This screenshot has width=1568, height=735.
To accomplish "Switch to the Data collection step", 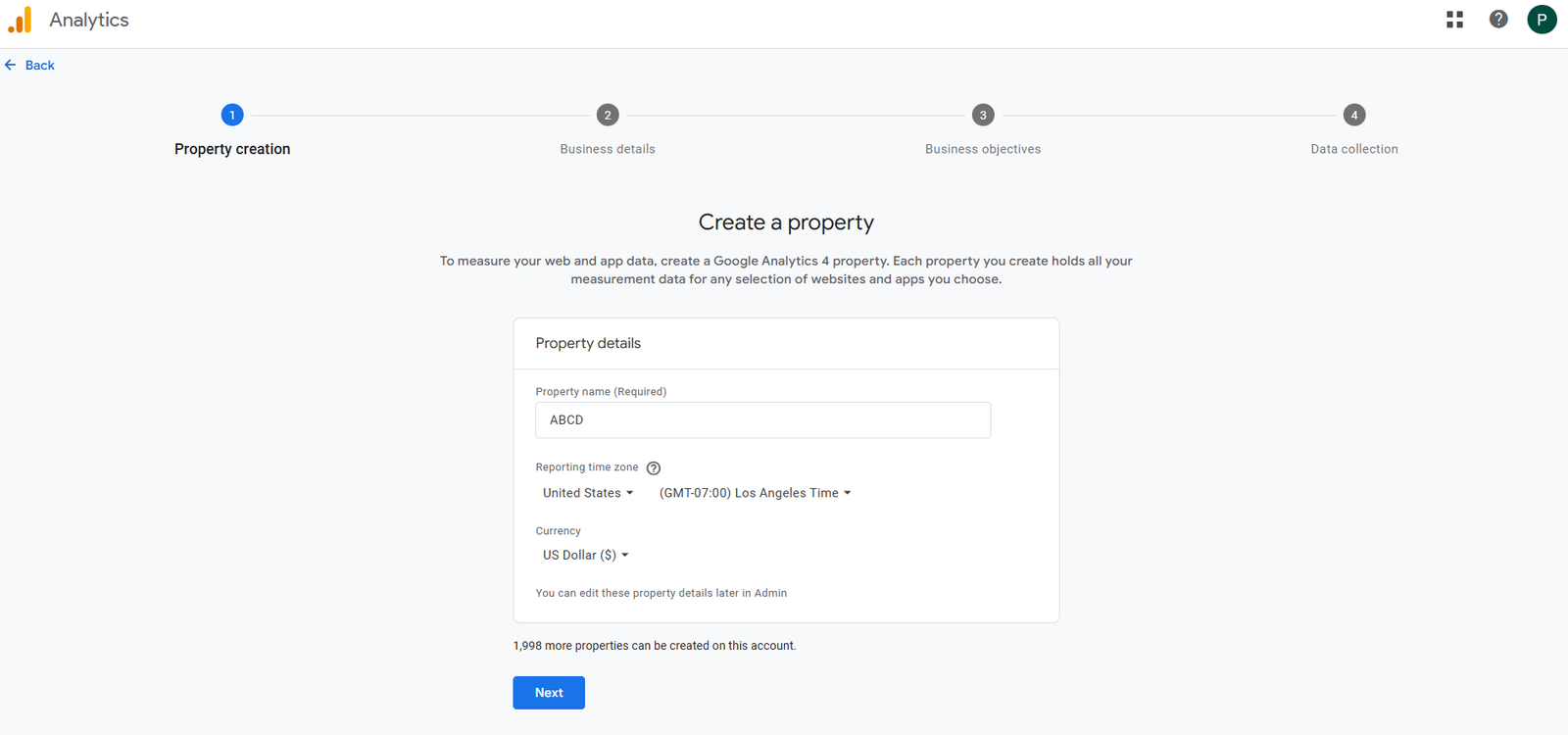I will click(1353, 148).
